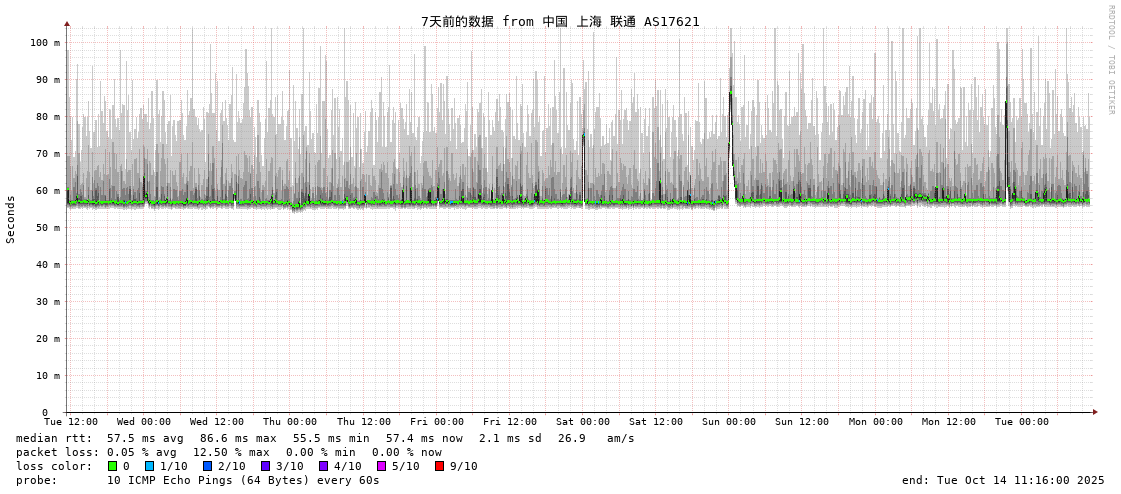Click the violet 4/10 loss swatch
The height and width of the screenshot is (494, 1121).
(x=323, y=466)
